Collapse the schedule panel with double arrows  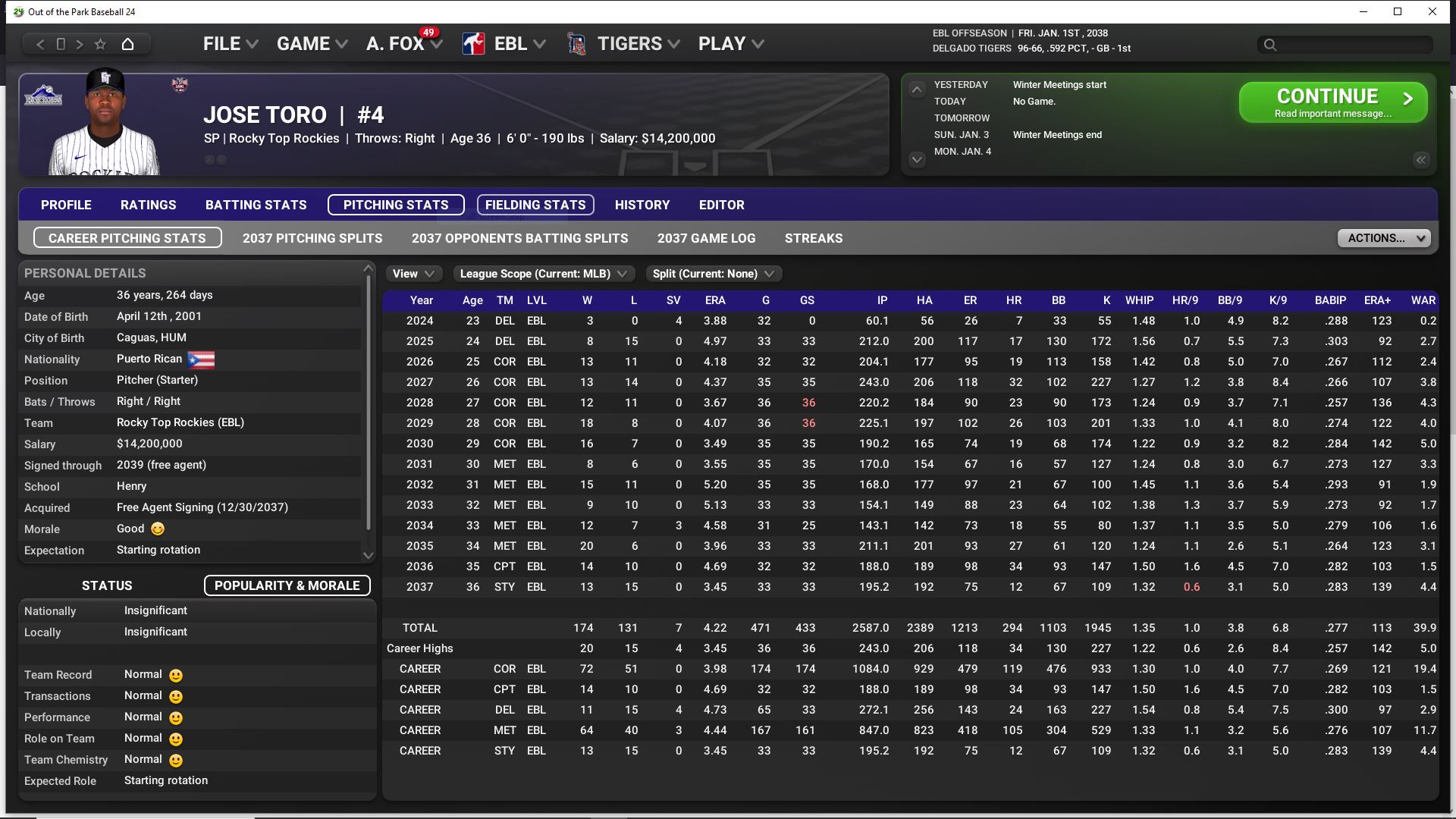tap(1420, 160)
